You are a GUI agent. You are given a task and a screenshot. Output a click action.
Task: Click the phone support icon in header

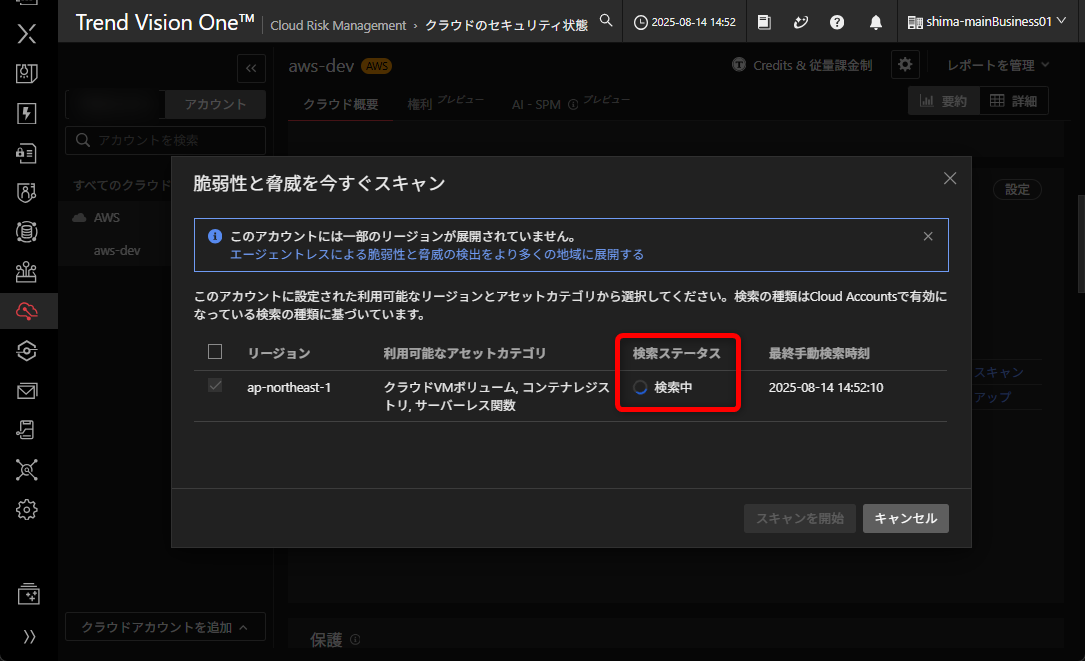(x=801, y=22)
